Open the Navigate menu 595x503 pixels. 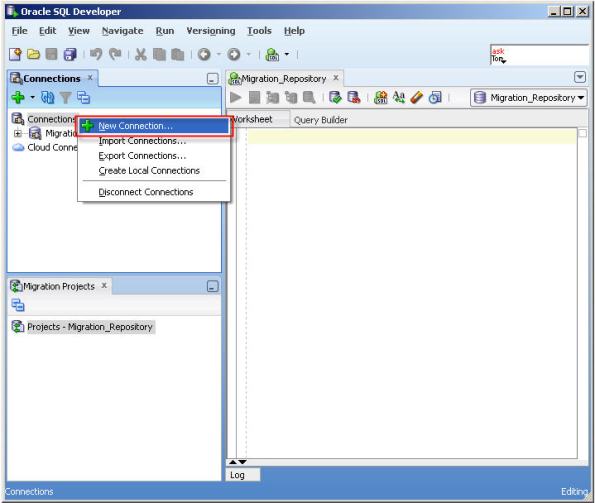pos(123,31)
